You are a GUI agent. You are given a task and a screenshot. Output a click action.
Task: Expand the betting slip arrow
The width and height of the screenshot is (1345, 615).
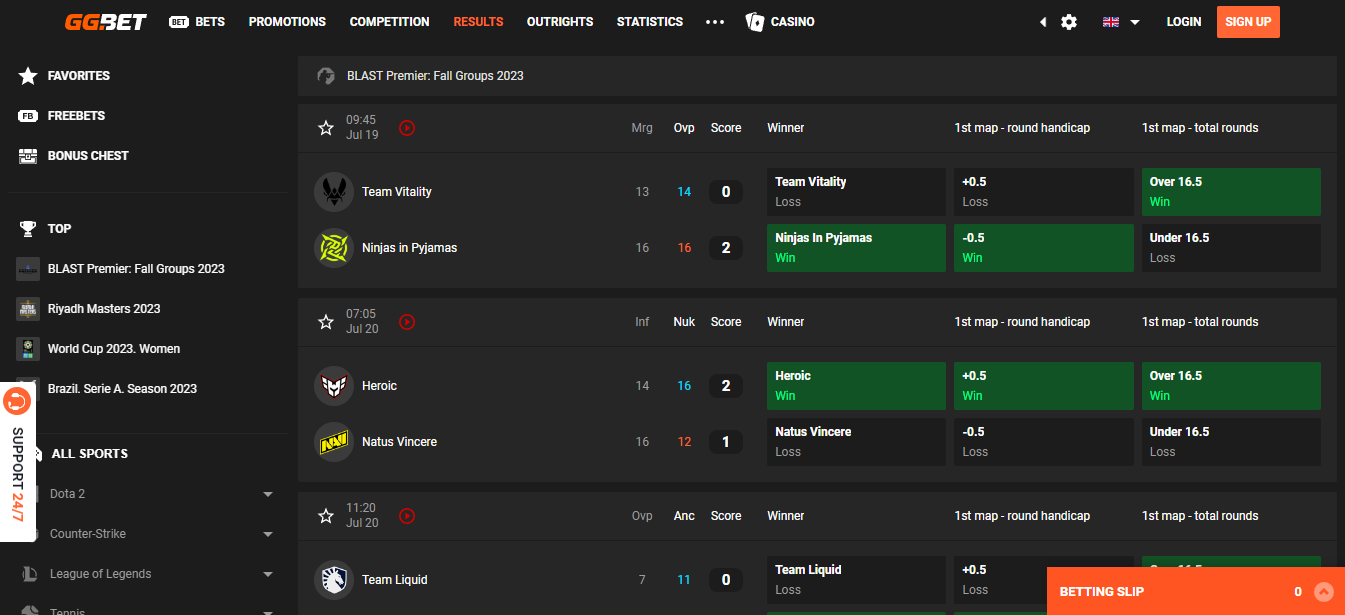(1324, 592)
